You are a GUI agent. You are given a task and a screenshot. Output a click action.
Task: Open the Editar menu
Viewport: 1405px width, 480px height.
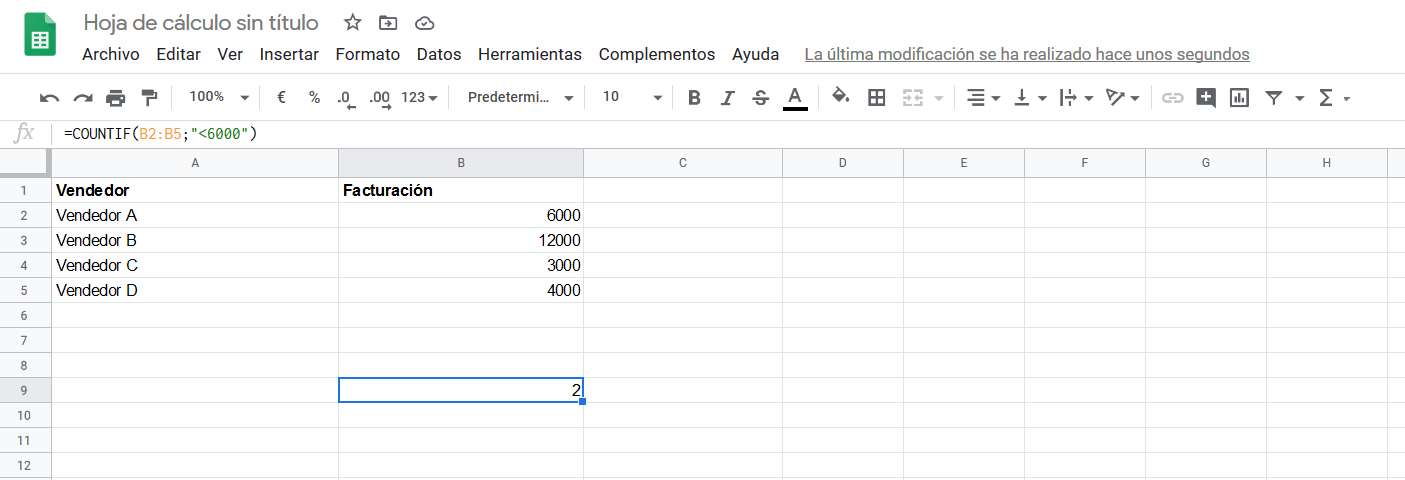(179, 54)
